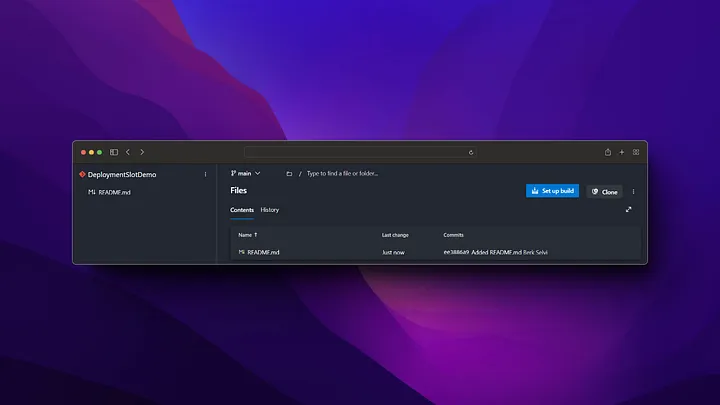This screenshot has height=405, width=720.
Task: Go back with the browser back arrow
Action: click(128, 152)
